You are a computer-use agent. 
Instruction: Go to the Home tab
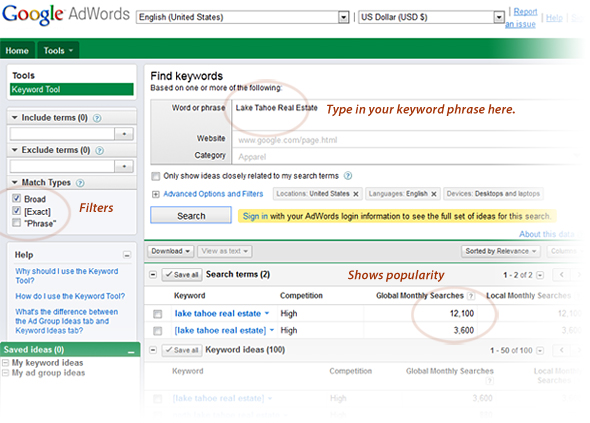(17, 50)
